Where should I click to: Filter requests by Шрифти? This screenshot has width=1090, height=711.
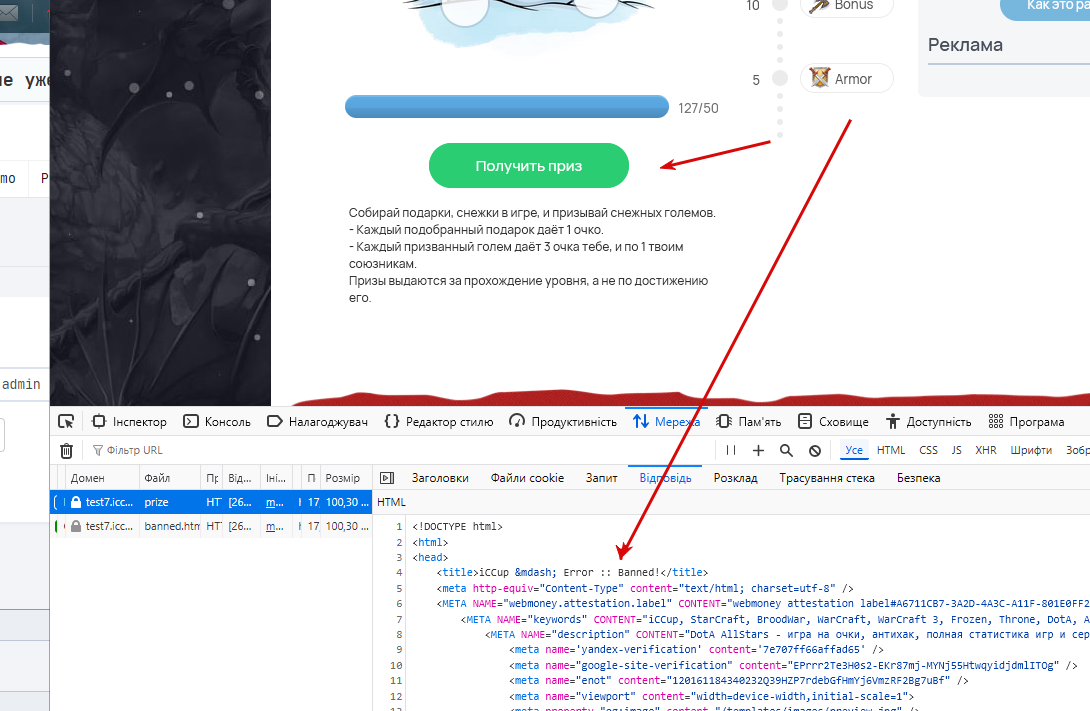[x=1031, y=450]
